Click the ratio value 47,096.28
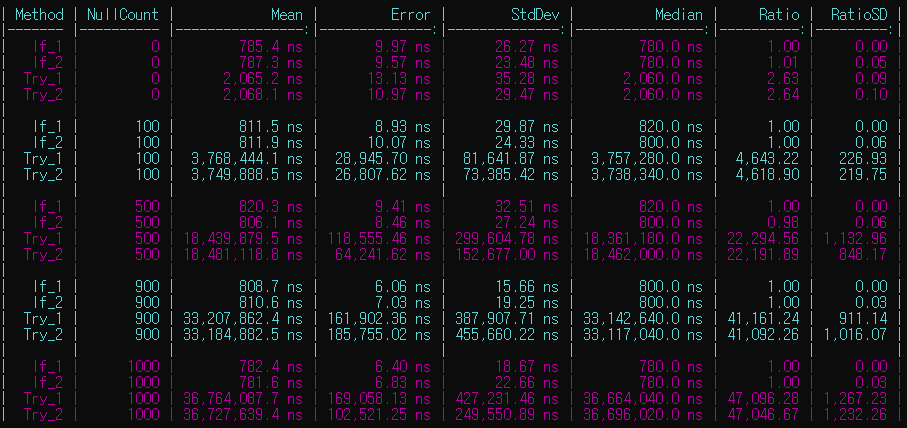The image size is (907, 428). (x=764, y=398)
